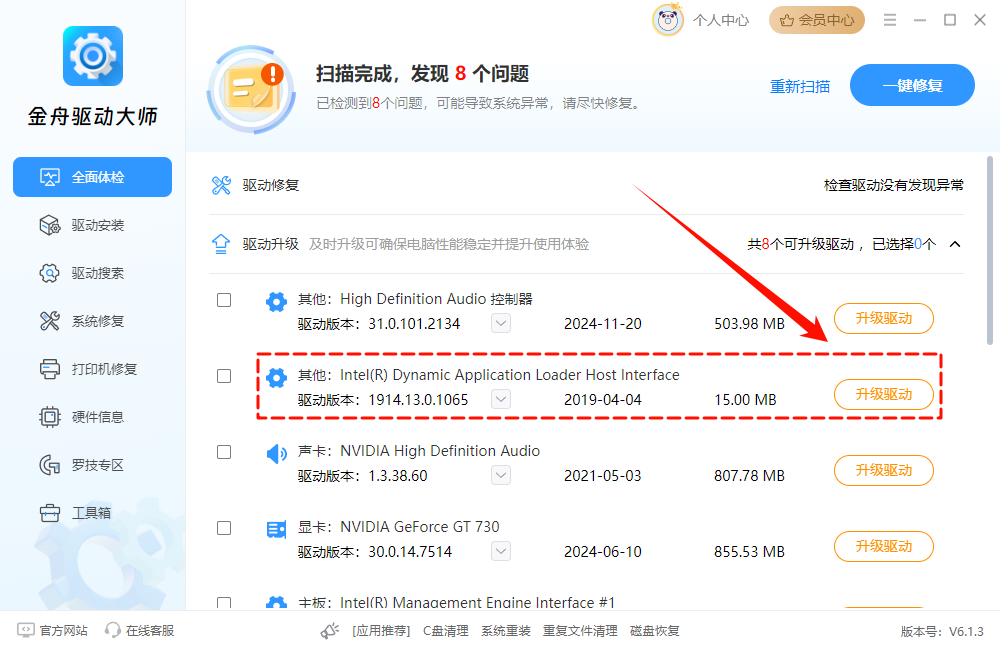
Task: Check the Intel Dynamic Application Loader checkbox
Action: tap(224, 376)
